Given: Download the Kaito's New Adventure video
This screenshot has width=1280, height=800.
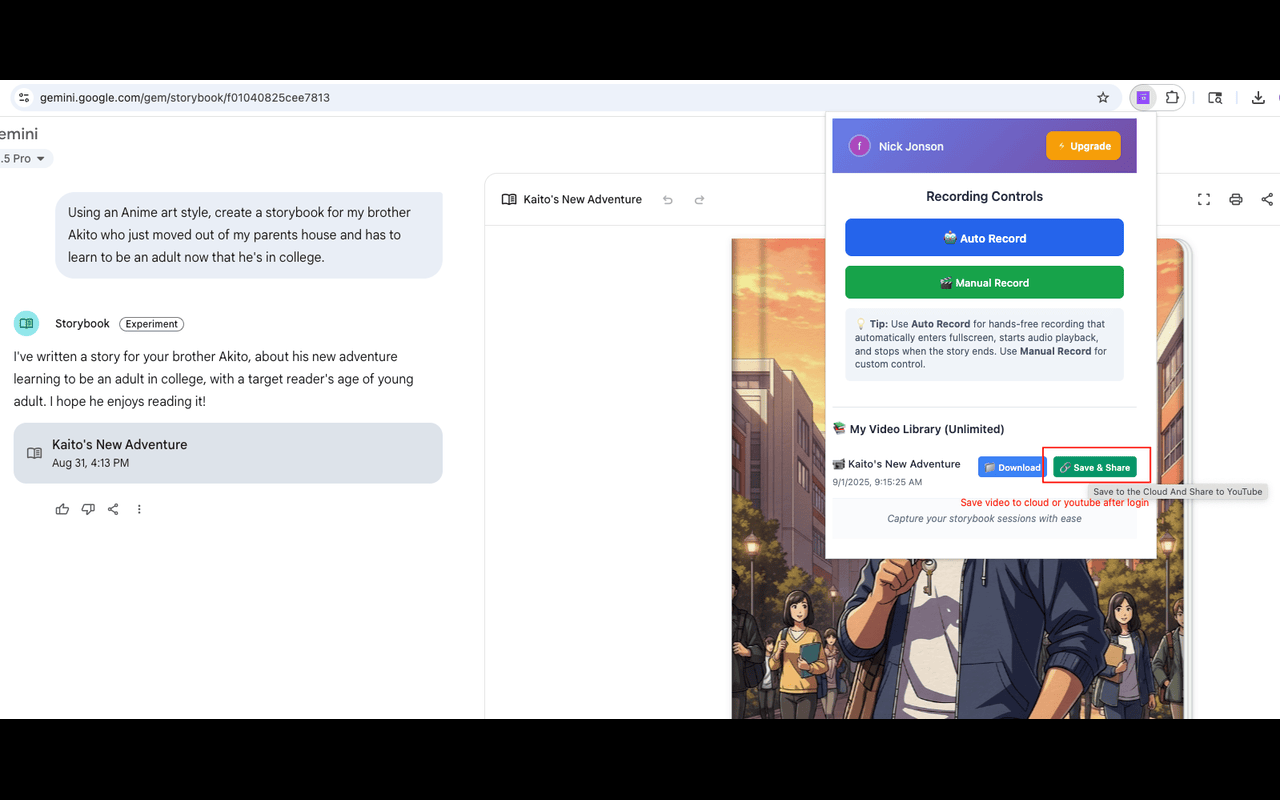Looking at the screenshot, I should click(x=1012, y=467).
